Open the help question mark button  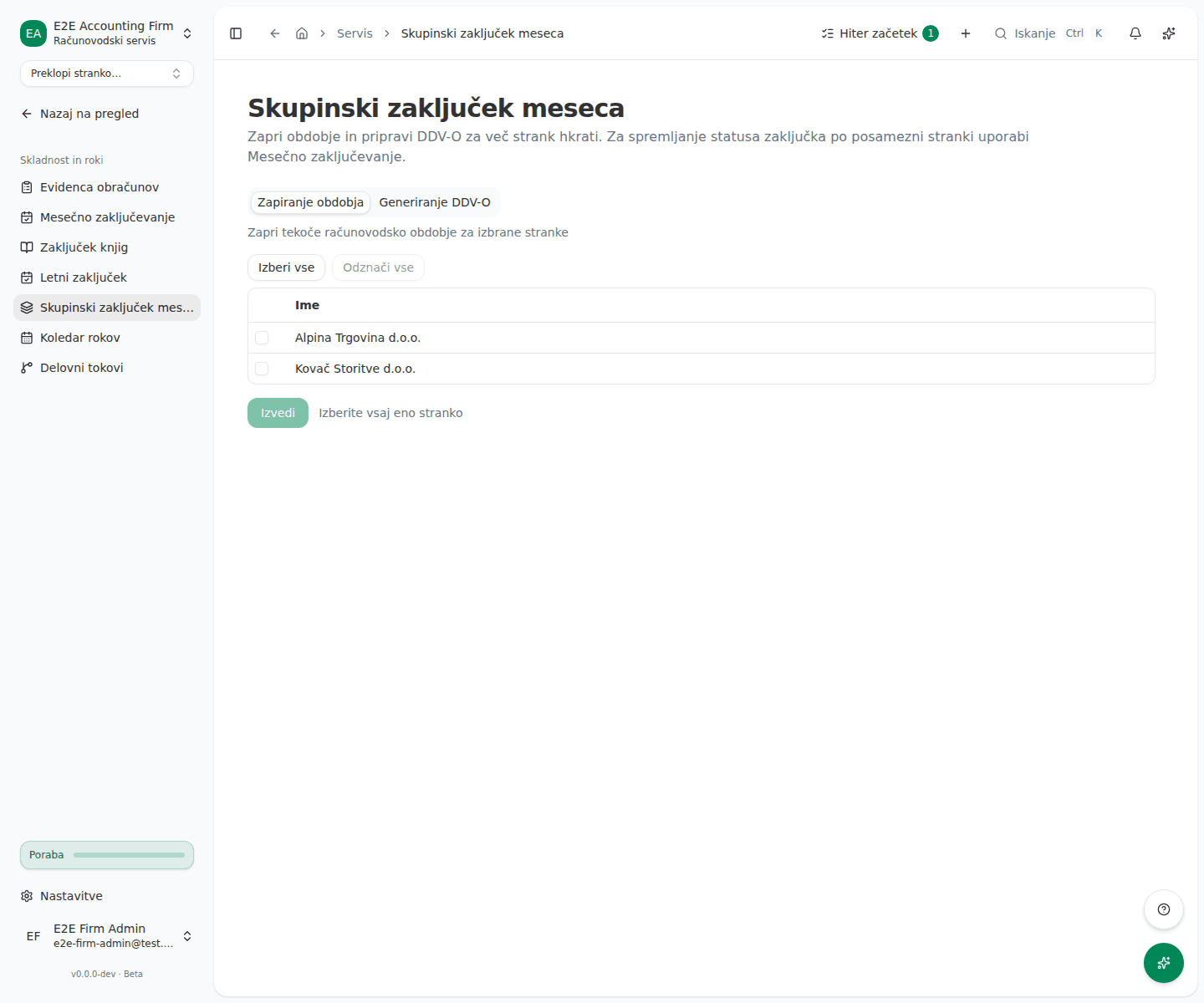[1164, 909]
